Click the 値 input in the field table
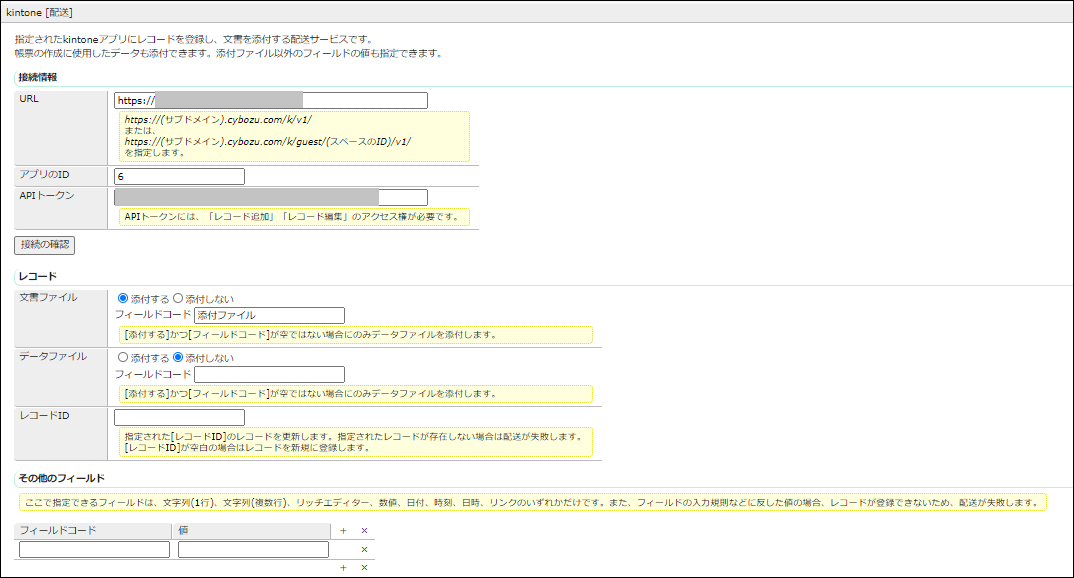The height and width of the screenshot is (578, 1074). [x=253, y=549]
